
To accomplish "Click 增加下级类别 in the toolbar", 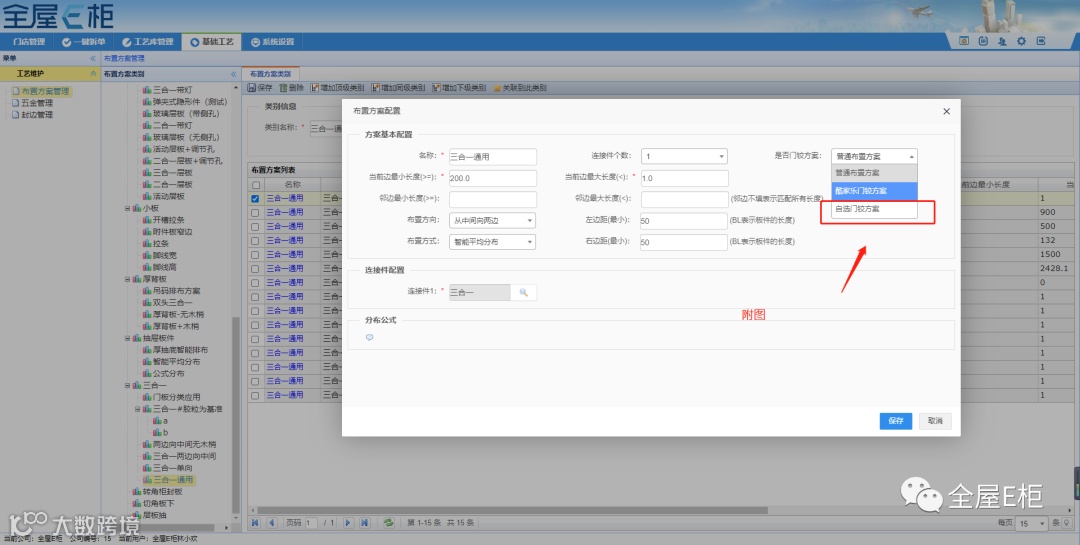I will click(x=459, y=88).
